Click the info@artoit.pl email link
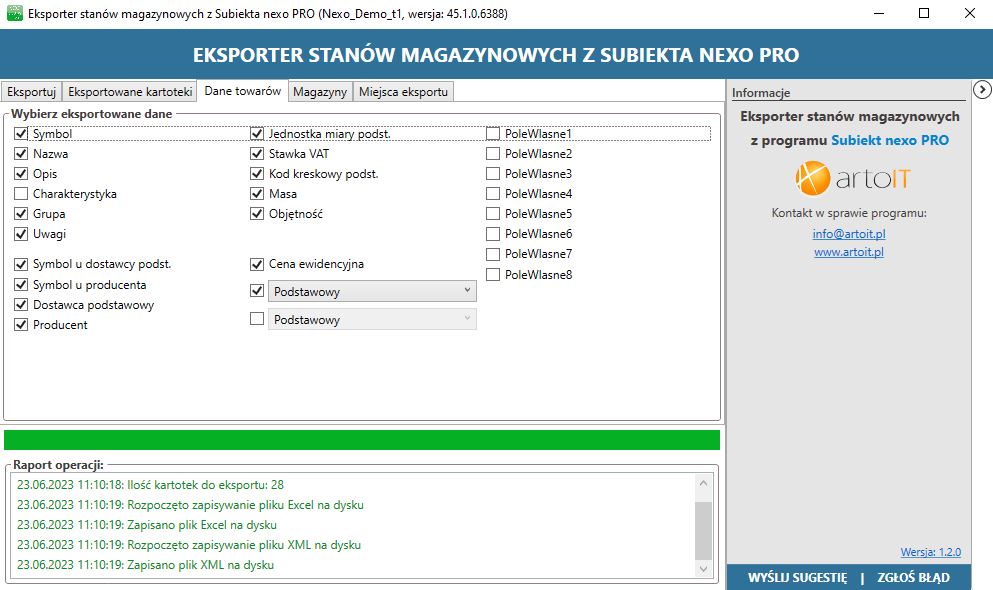993x590 pixels. click(x=848, y=234)
